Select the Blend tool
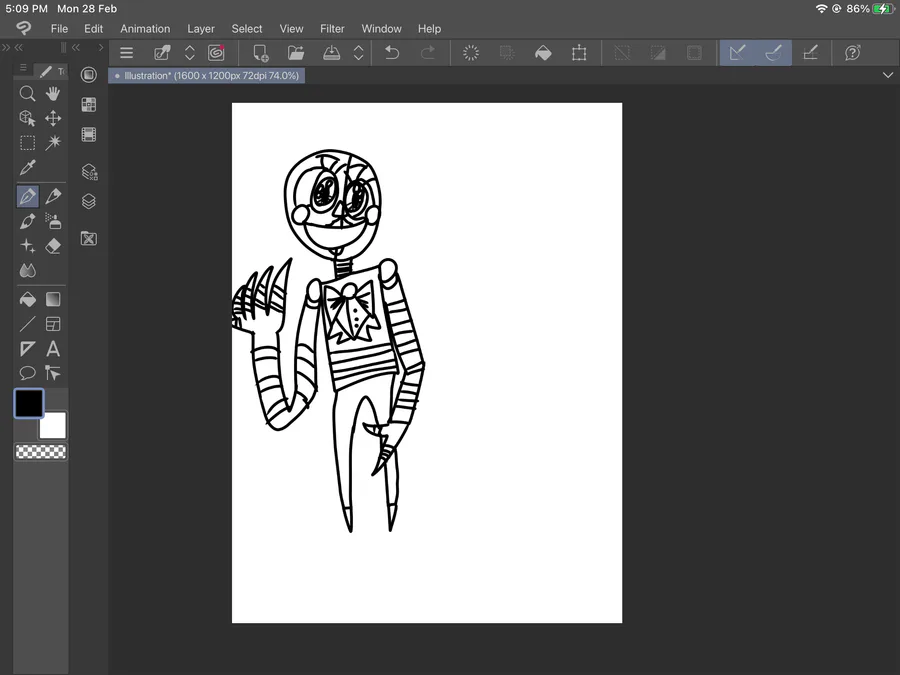This screenshot has height=675, width=900. pos(27,270)
